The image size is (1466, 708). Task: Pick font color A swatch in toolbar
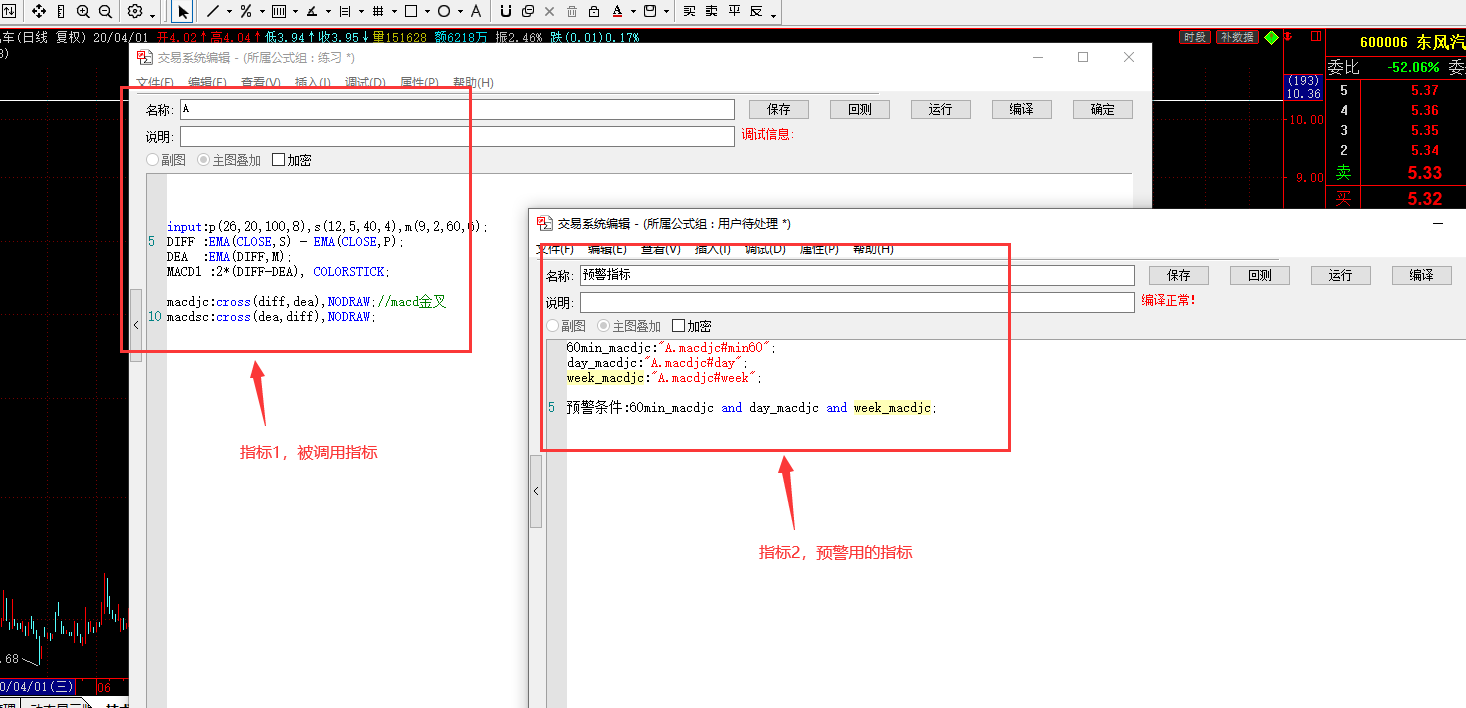pos(617,12)
